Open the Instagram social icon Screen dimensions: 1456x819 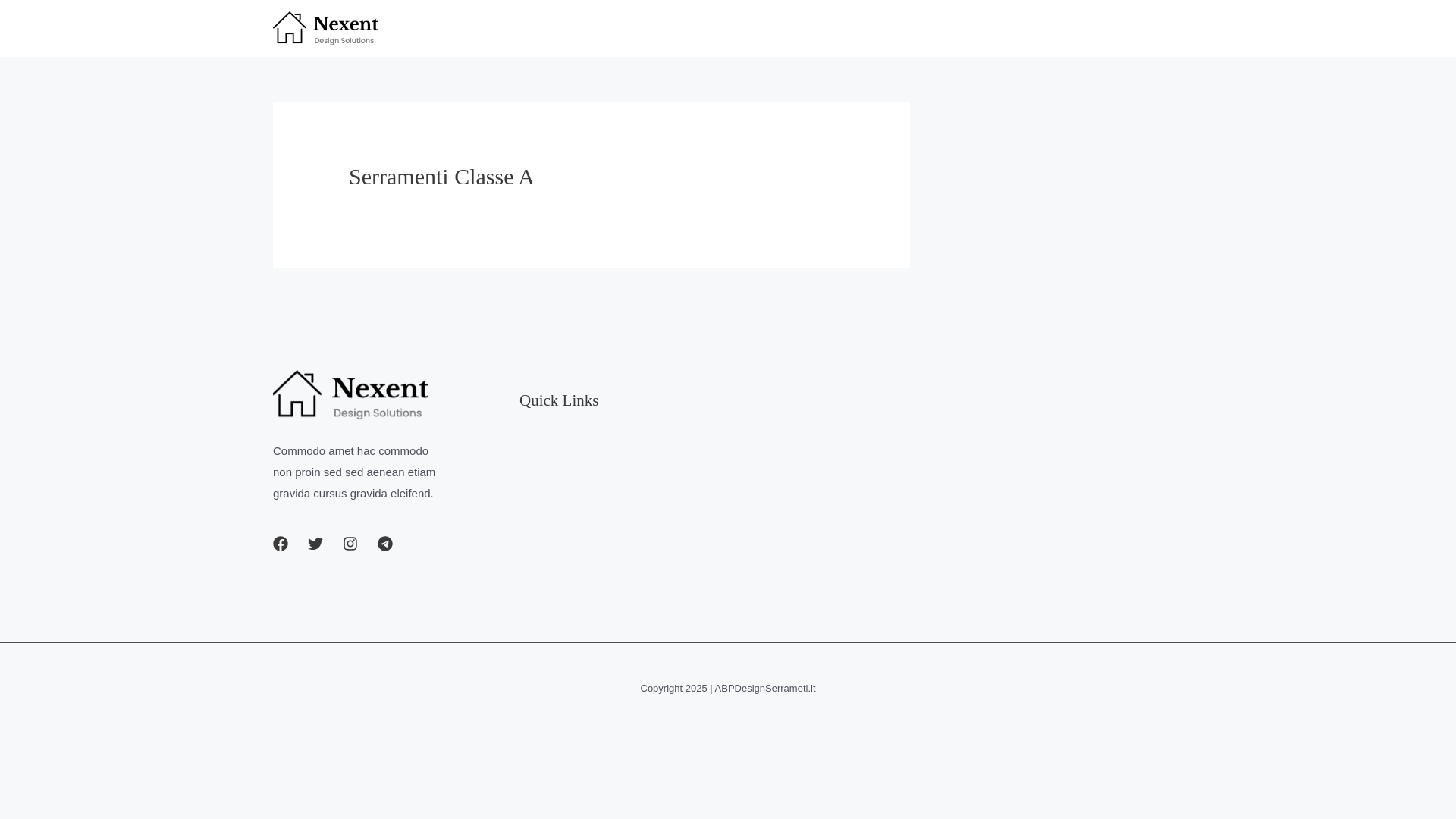point(350,544)
